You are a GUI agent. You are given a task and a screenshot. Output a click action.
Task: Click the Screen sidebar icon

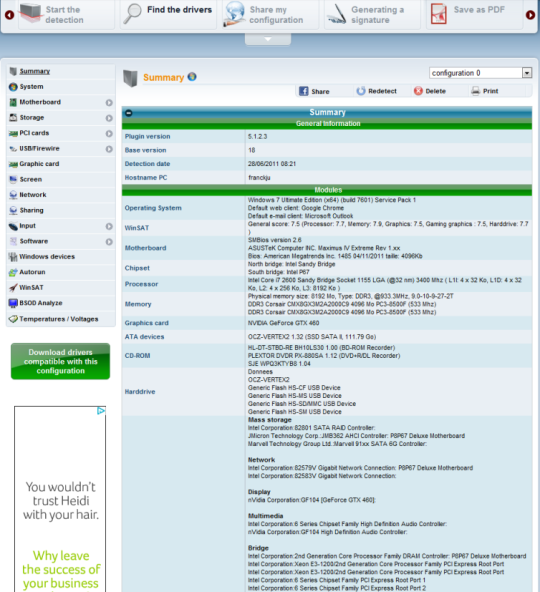pyautogui.click(x=13, y=180)
